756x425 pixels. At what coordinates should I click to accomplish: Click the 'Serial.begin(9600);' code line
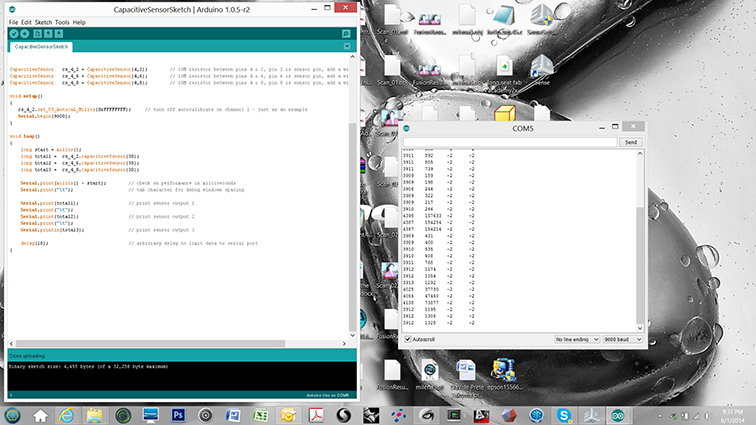pos(44,116)
